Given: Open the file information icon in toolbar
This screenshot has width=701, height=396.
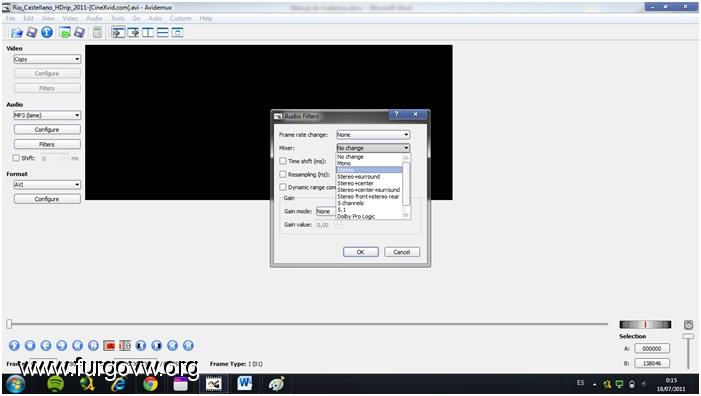Looking at the screenshot, I should click(x=47, y=32).
